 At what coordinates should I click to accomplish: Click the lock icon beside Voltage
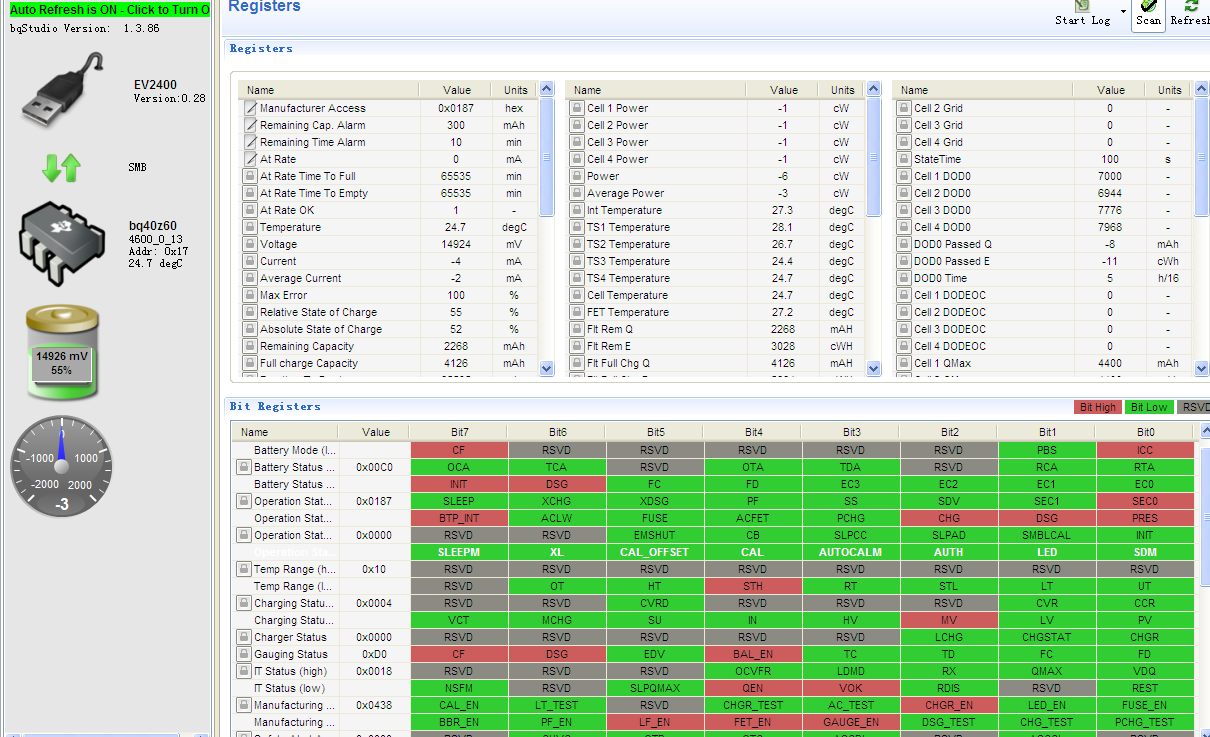point(250,244)
